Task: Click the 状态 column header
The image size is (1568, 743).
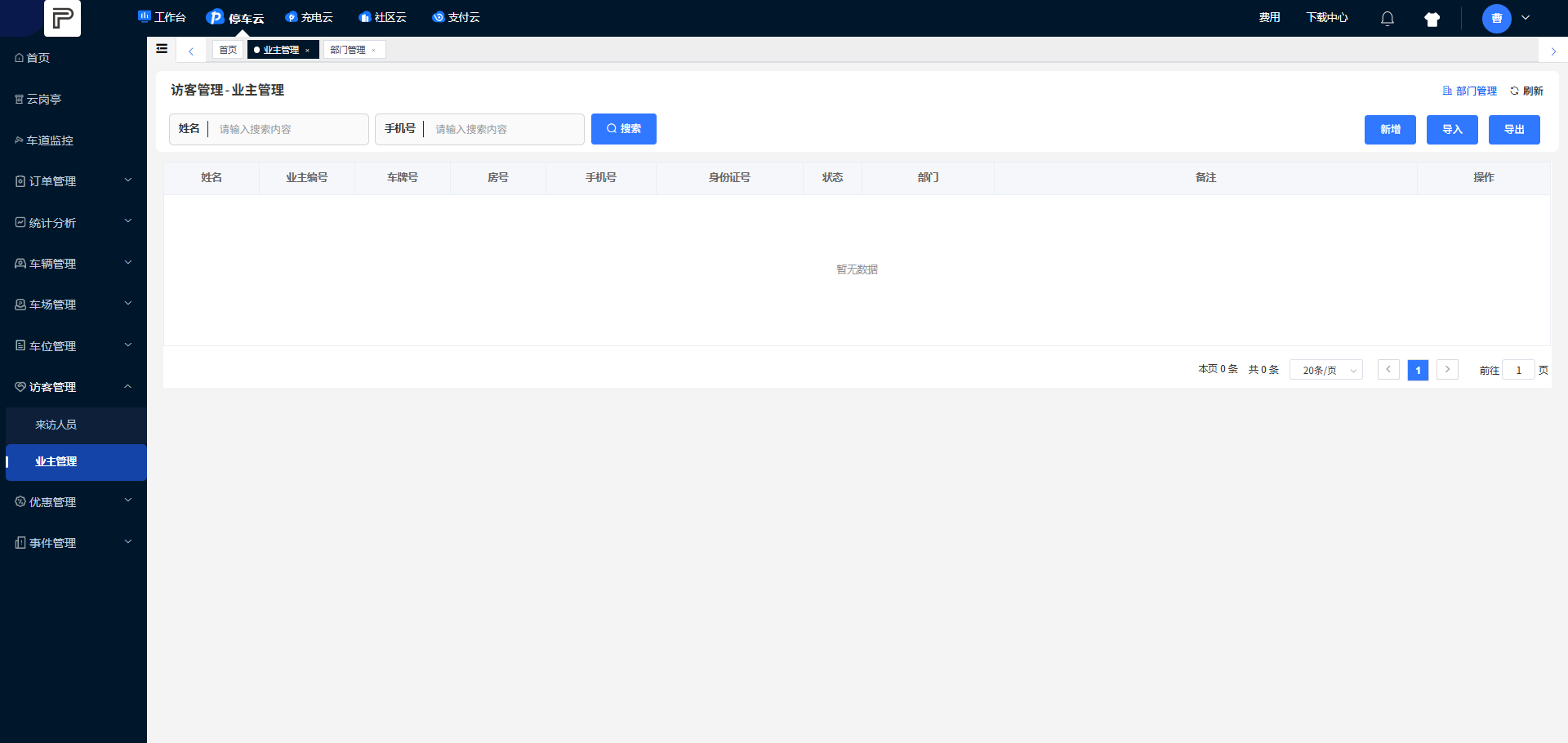Action: tap(832, 177)
